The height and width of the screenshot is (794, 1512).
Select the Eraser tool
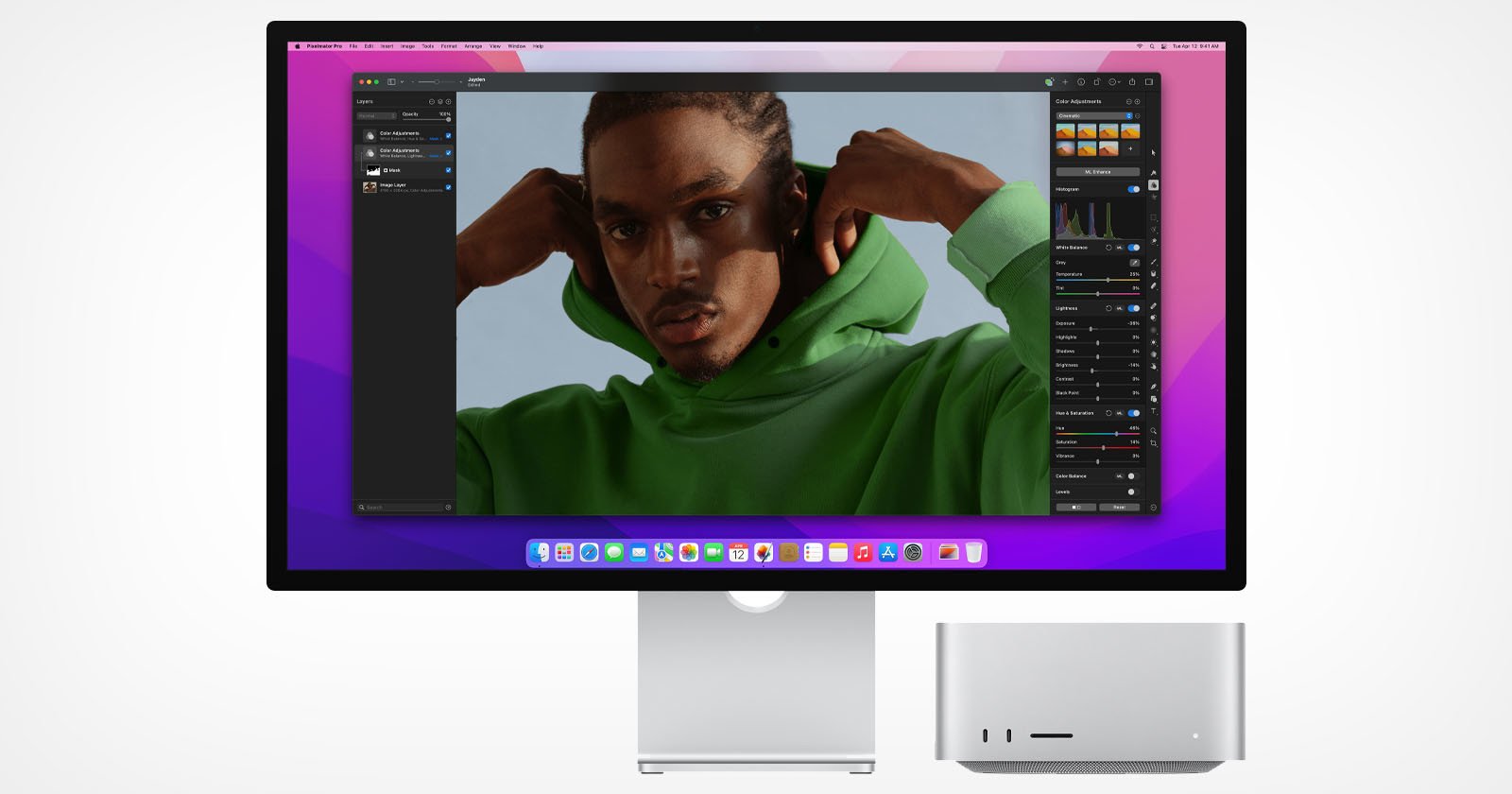coord(1154,285)
